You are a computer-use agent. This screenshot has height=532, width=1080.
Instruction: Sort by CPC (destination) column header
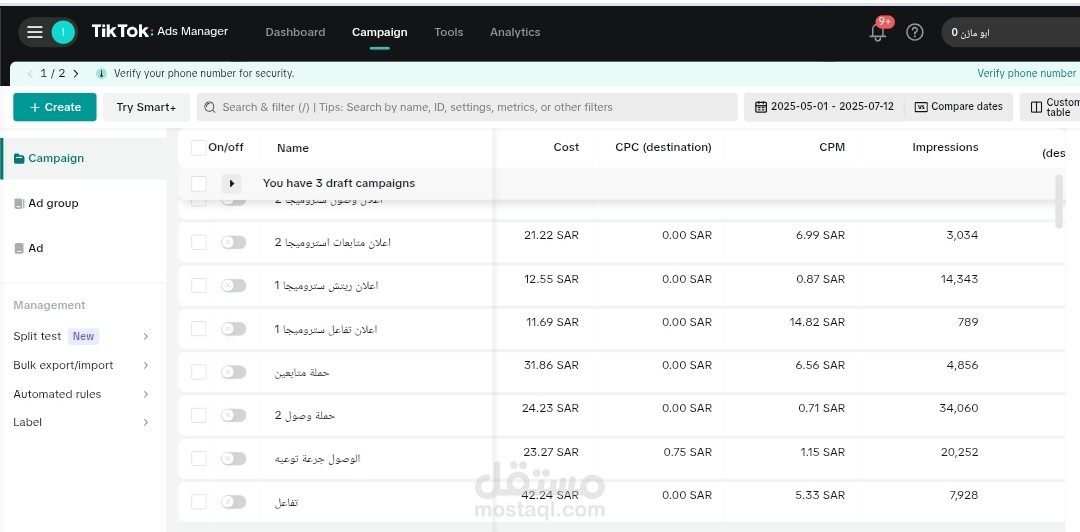pos(663,147)
